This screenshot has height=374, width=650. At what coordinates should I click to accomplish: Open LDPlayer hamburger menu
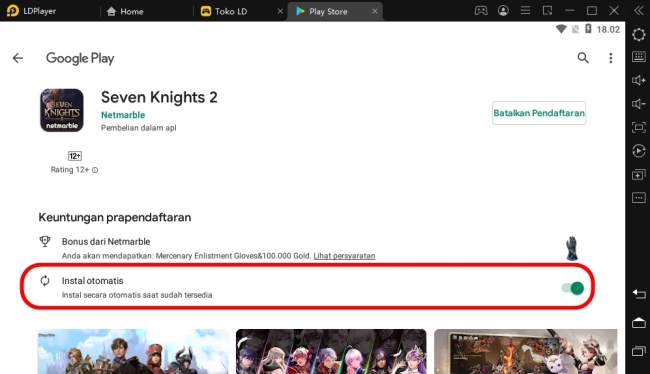pos(525,10)
